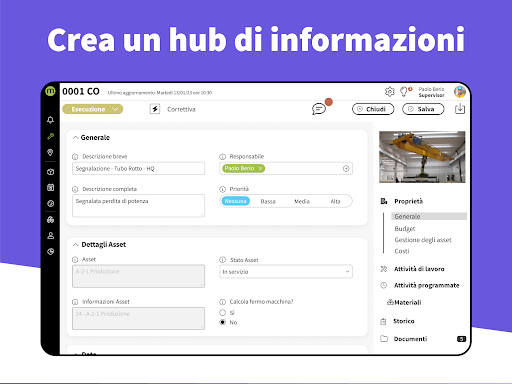Open Documenti section
Viewport: 512px width, 384px height.
click(x=410, y=339)
